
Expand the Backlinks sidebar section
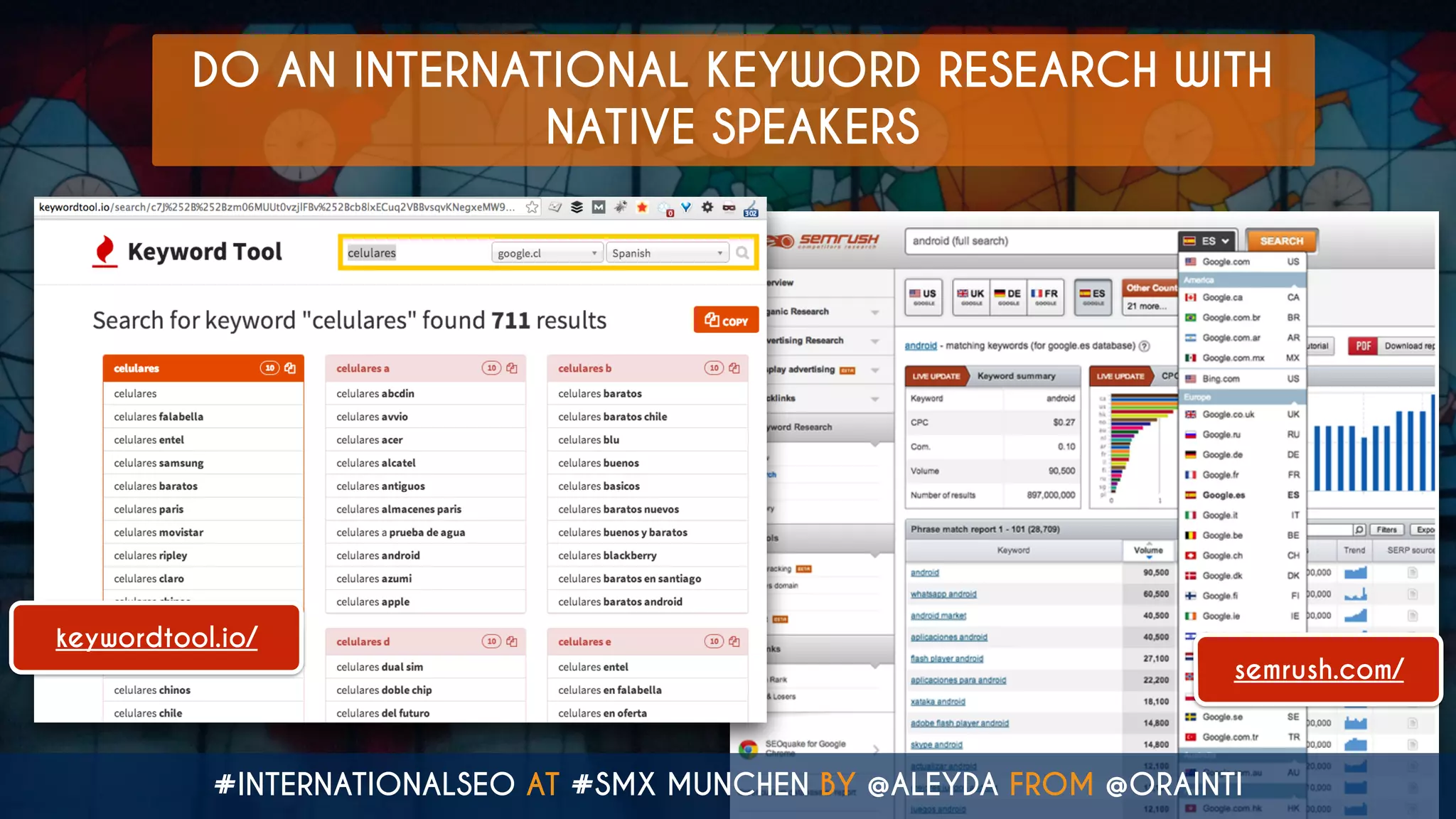(x=875, y=399)
